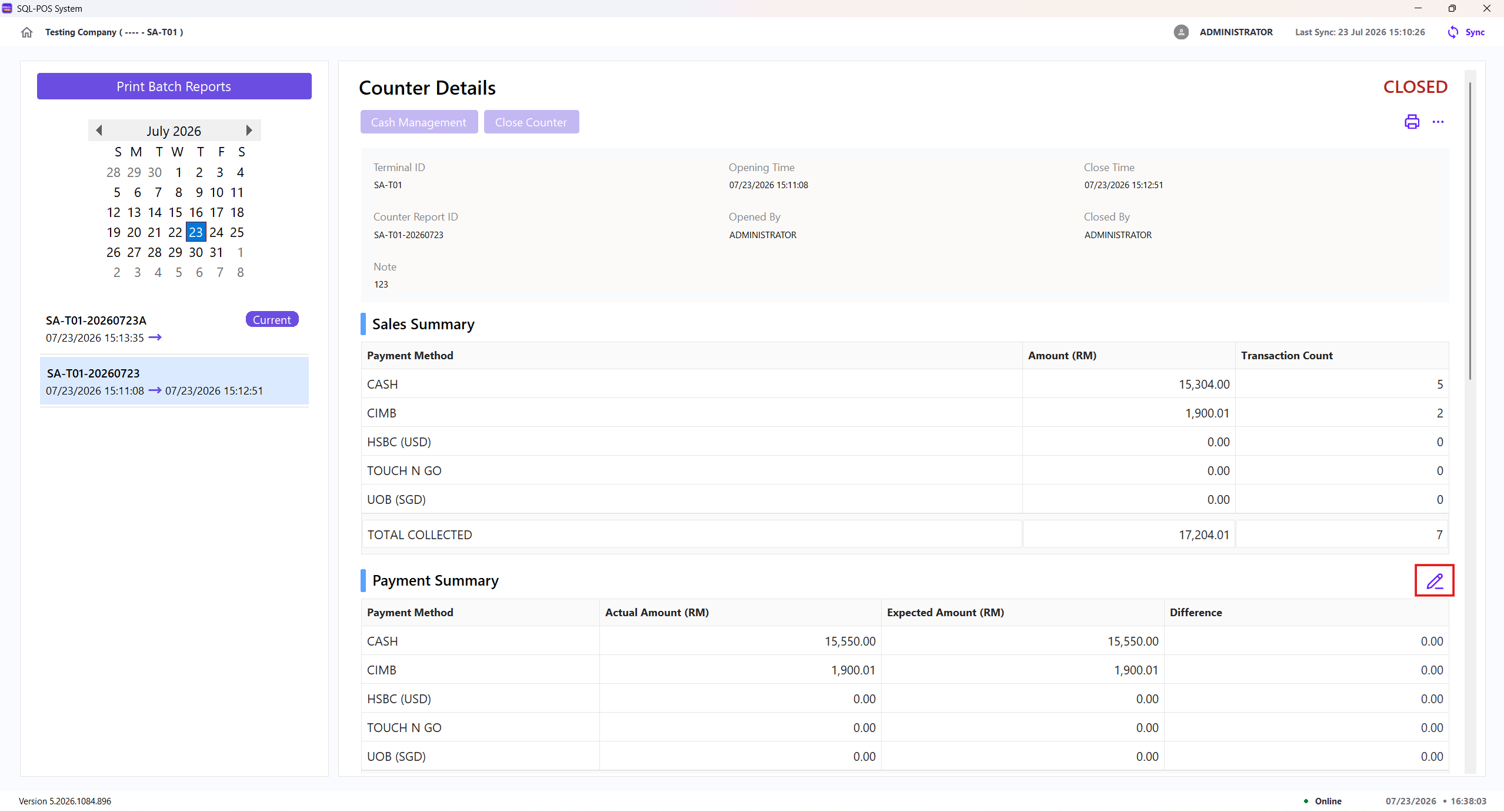Select July 24 in the calendar
Viewport: 1504px width, 812px height.
click(x=216, y=232)
